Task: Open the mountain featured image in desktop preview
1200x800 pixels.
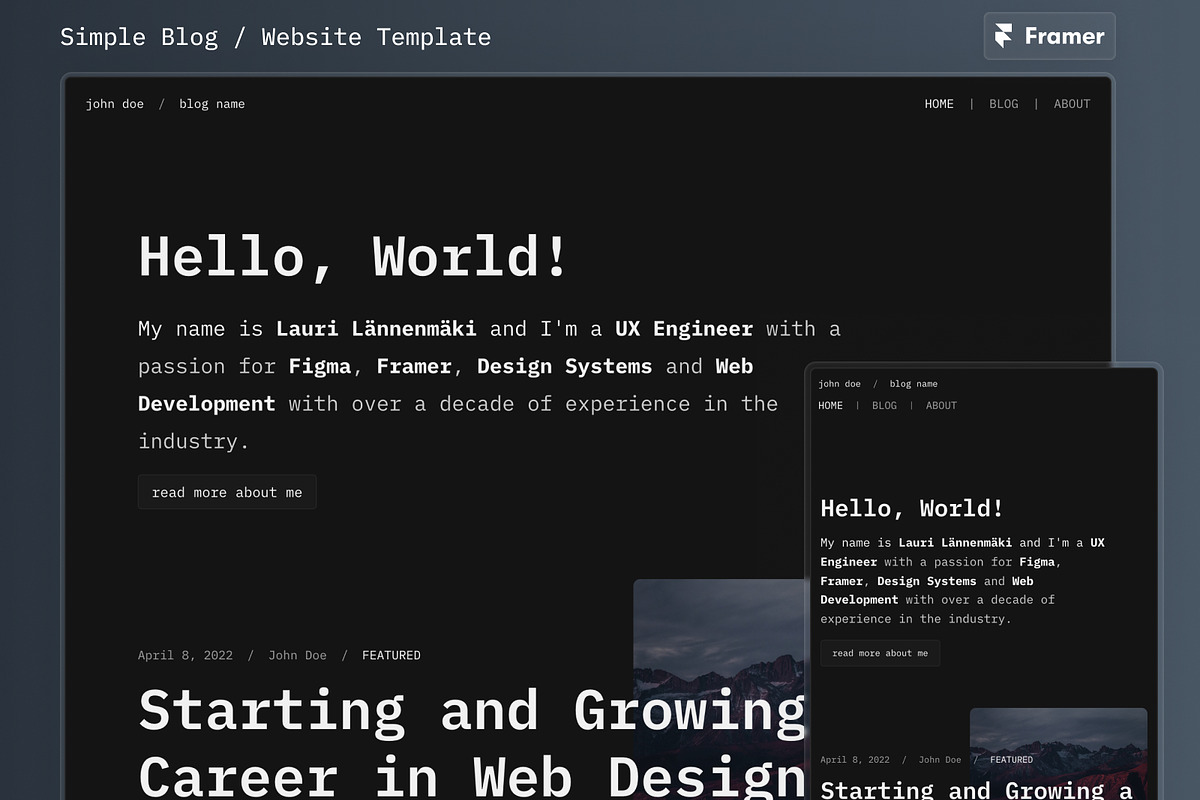Action: pos(720,690)
